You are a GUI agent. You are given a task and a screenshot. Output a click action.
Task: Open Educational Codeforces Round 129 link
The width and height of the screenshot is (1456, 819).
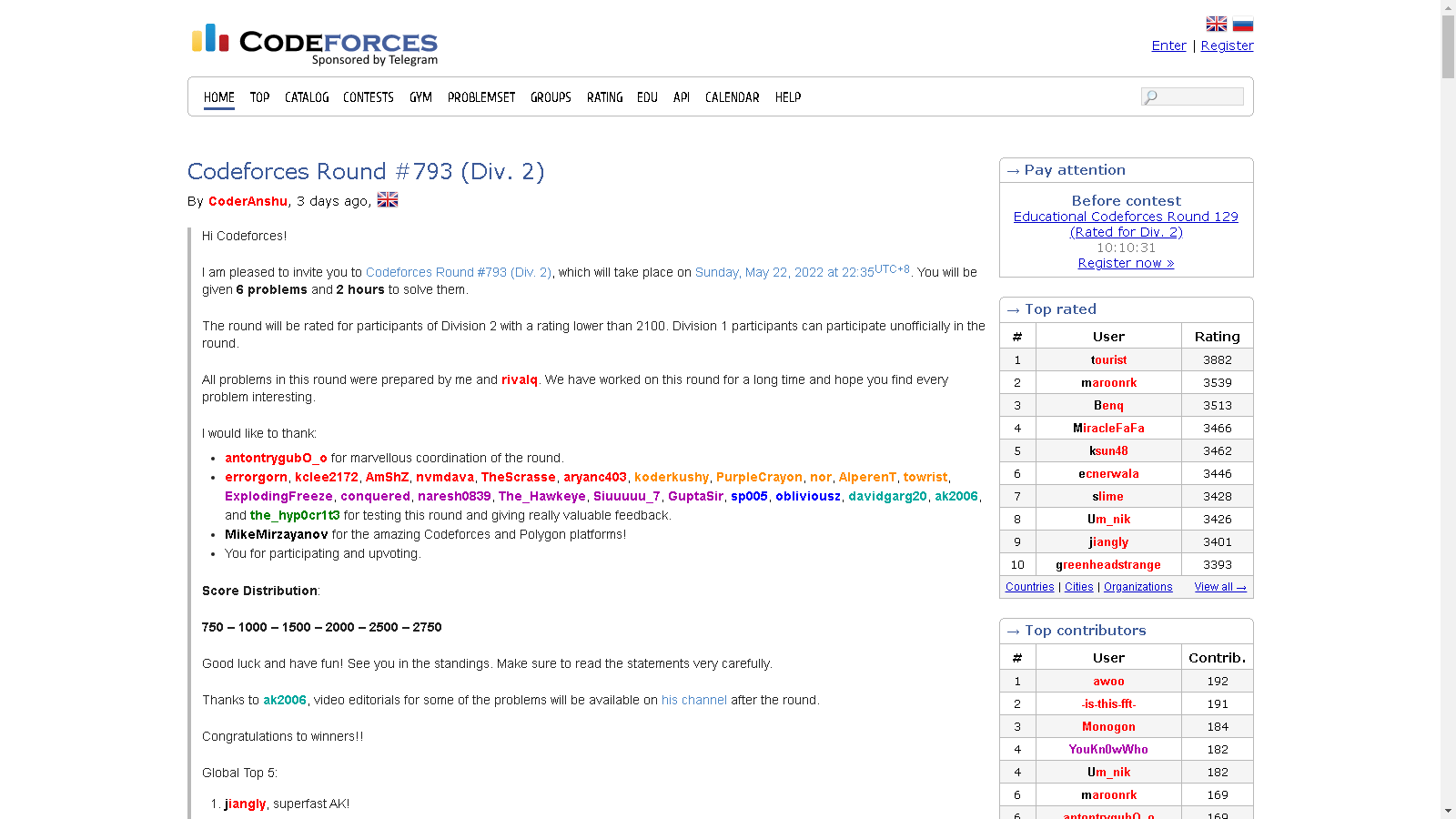[x=1126, y=224]
